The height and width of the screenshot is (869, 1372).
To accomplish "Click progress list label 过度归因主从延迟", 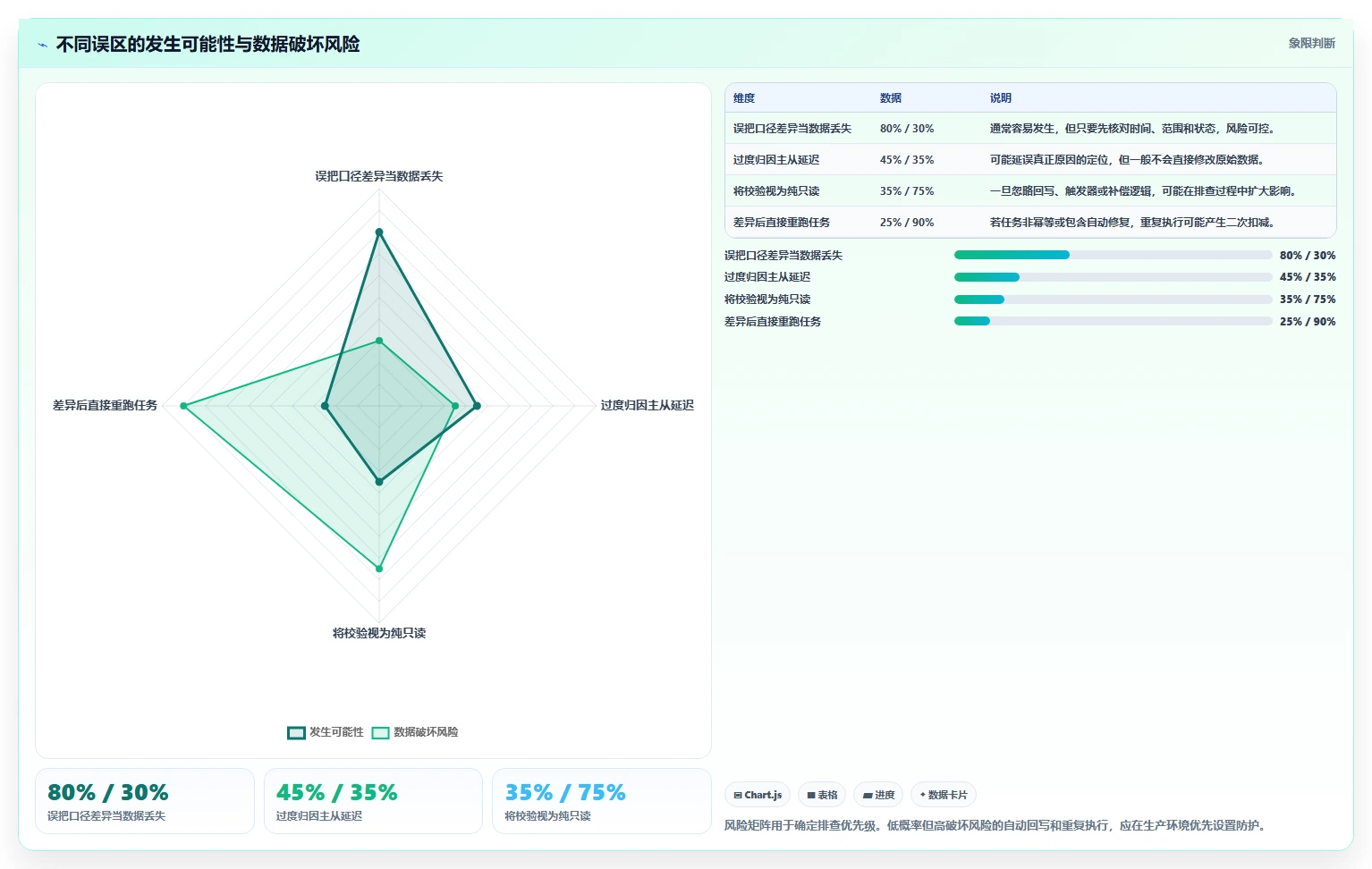I will [x=767, y=277].
